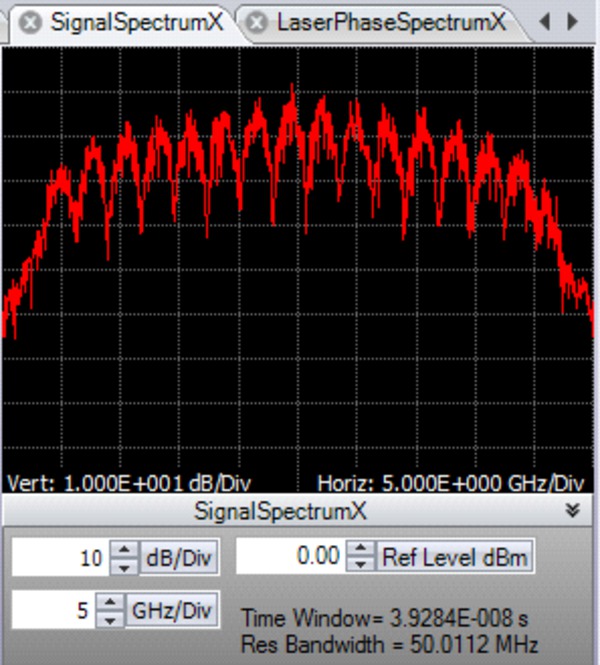Click the dB/Div value field
The image size is (600, 665).
click(x=58, y=558)
